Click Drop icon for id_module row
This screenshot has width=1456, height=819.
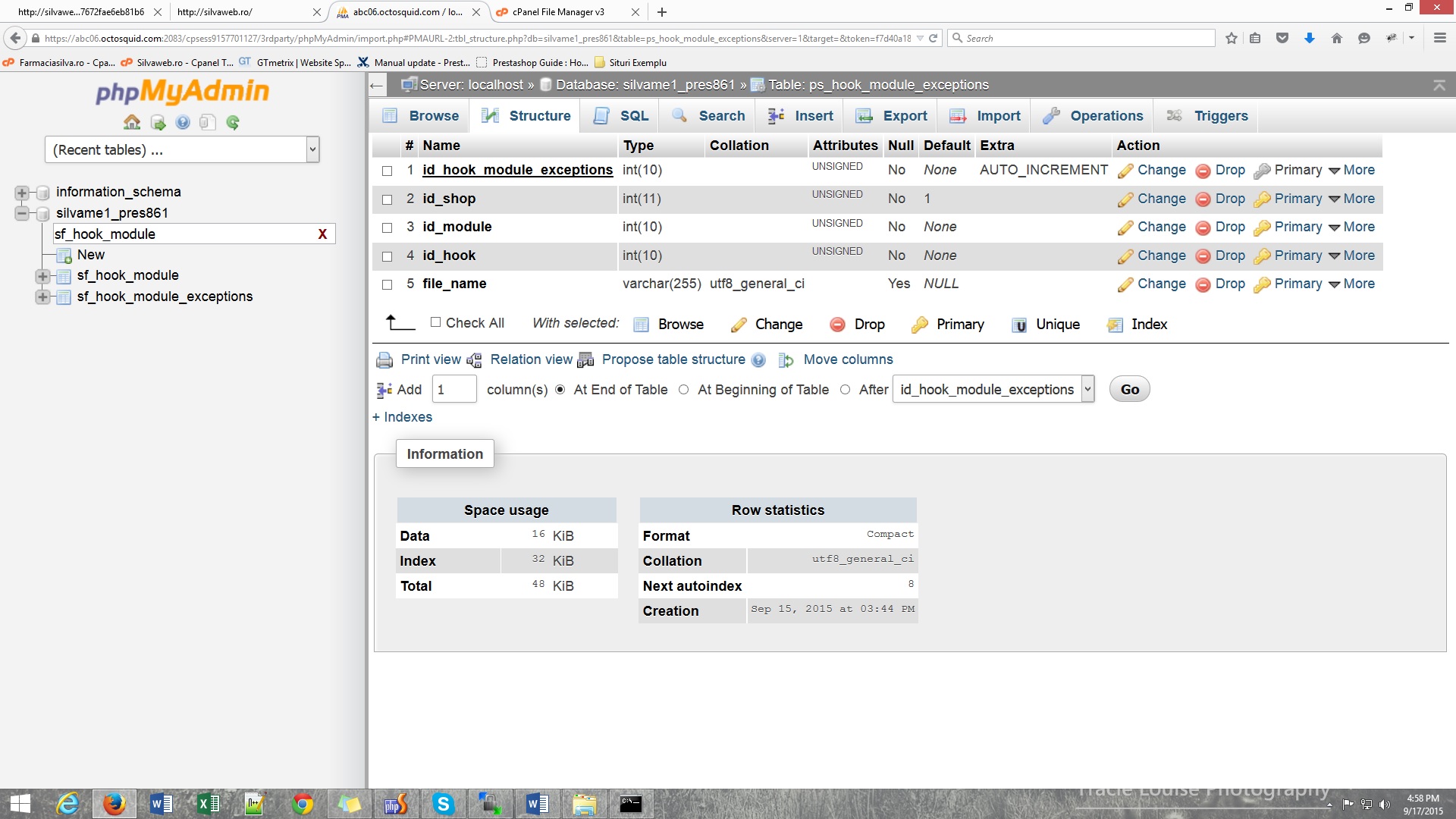(x=1203, y=227)
